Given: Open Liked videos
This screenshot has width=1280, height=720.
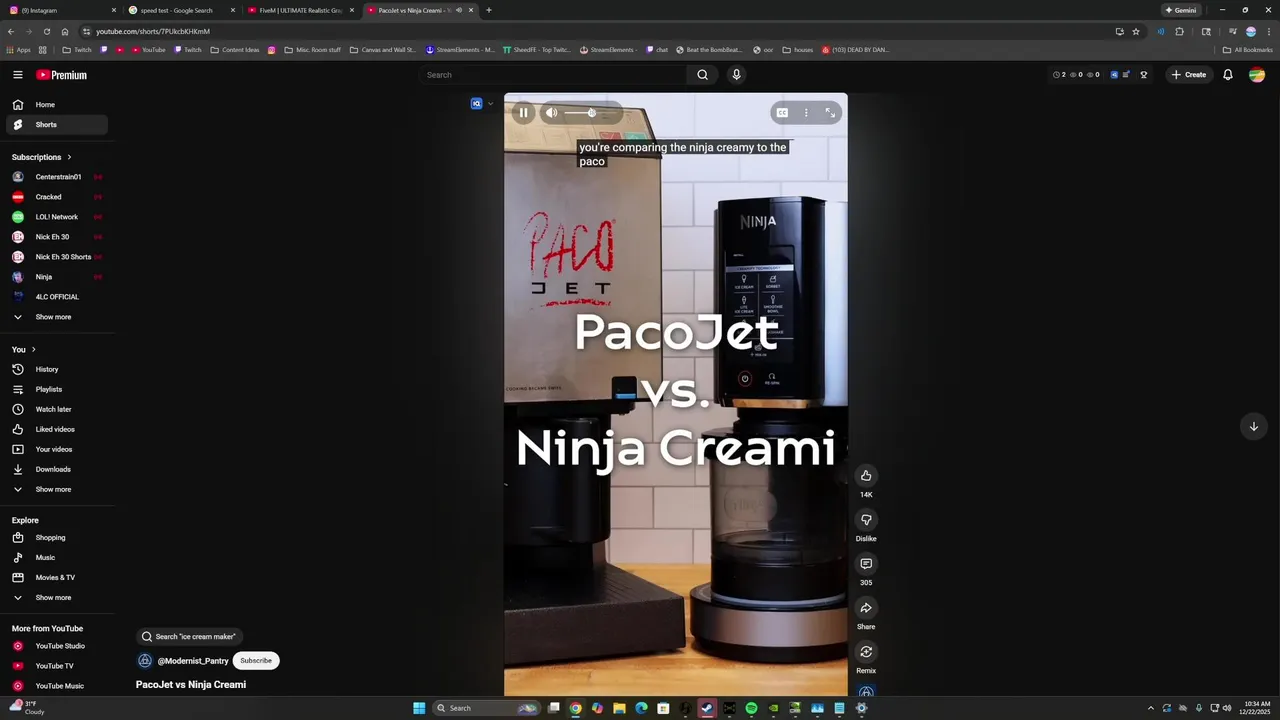Looking at the screenshot, I should point(57,430).
